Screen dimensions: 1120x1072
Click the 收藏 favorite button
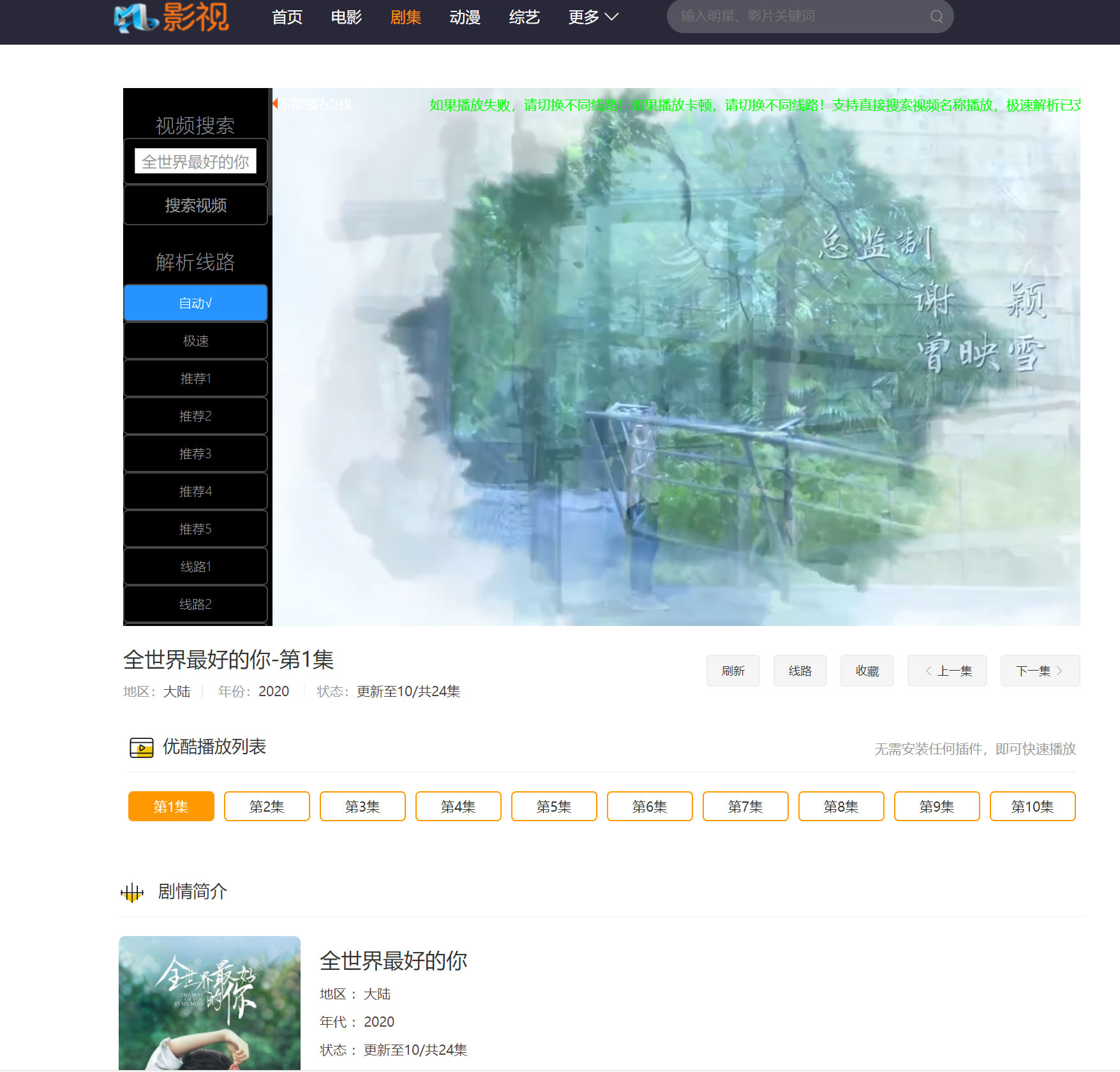(867, 671)
